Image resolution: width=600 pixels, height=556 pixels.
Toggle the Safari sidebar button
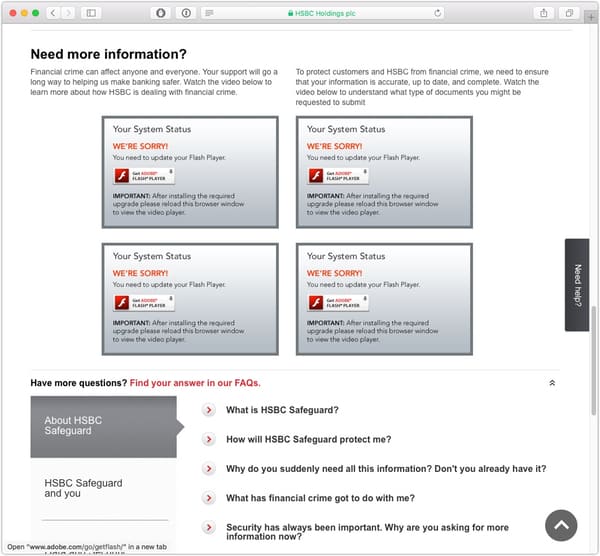click(91, 13)
